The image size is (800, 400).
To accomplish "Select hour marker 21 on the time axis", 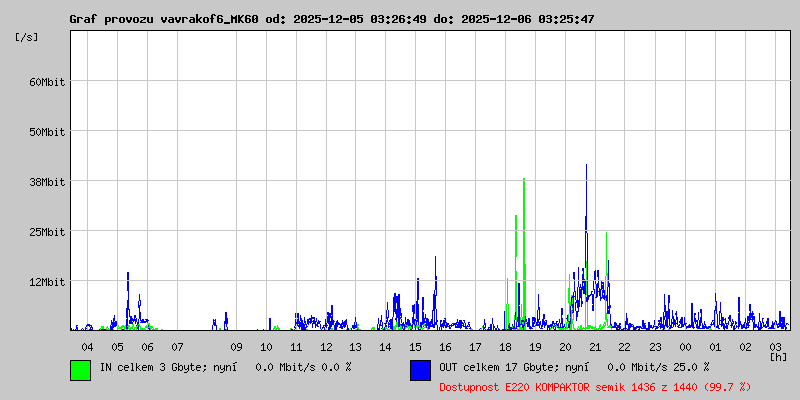I will [x=595, y=347].
